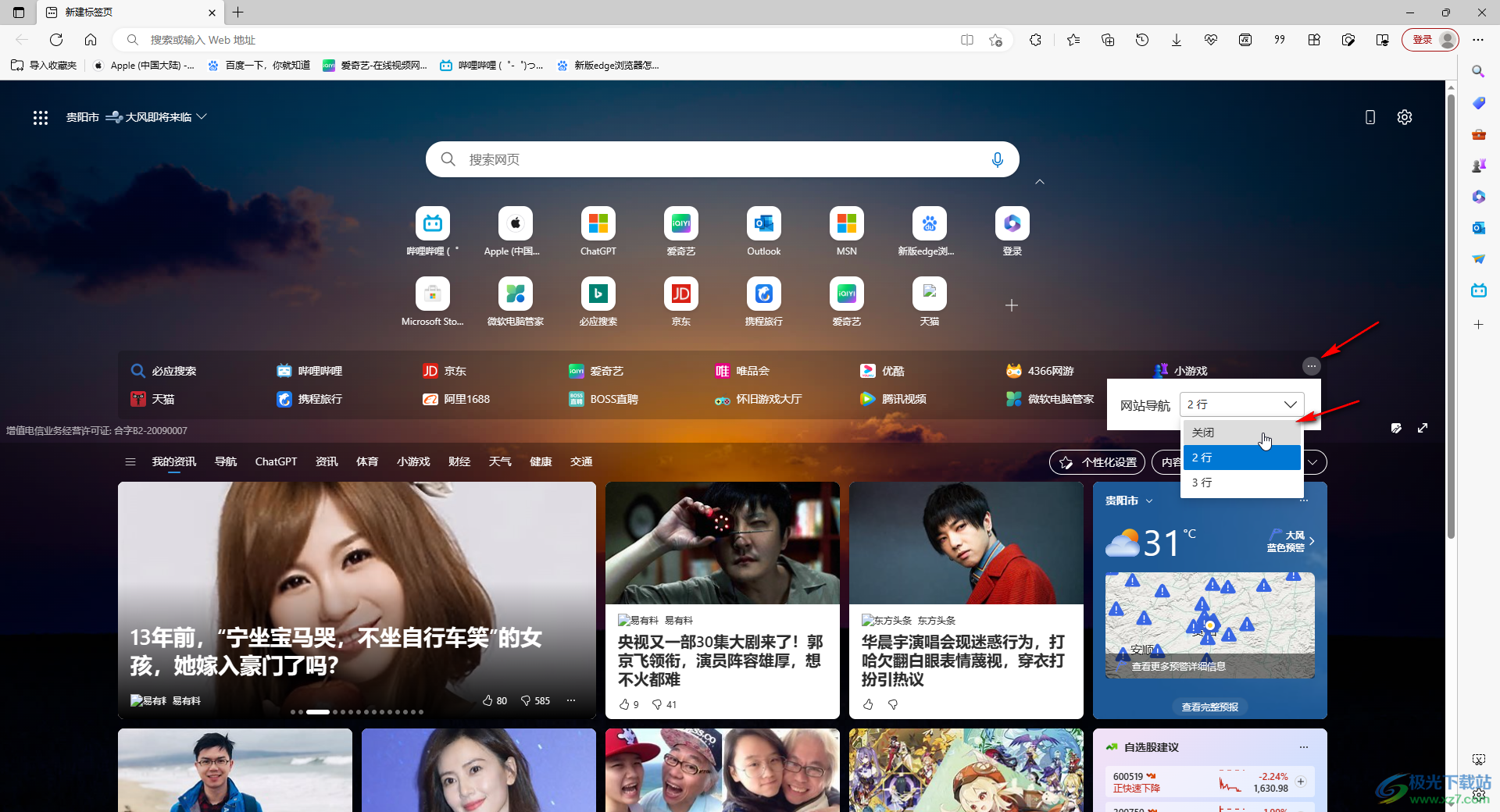Switch to 健康 feed tab
This screenshot has width=1500, height=812.
coord(541,462)
